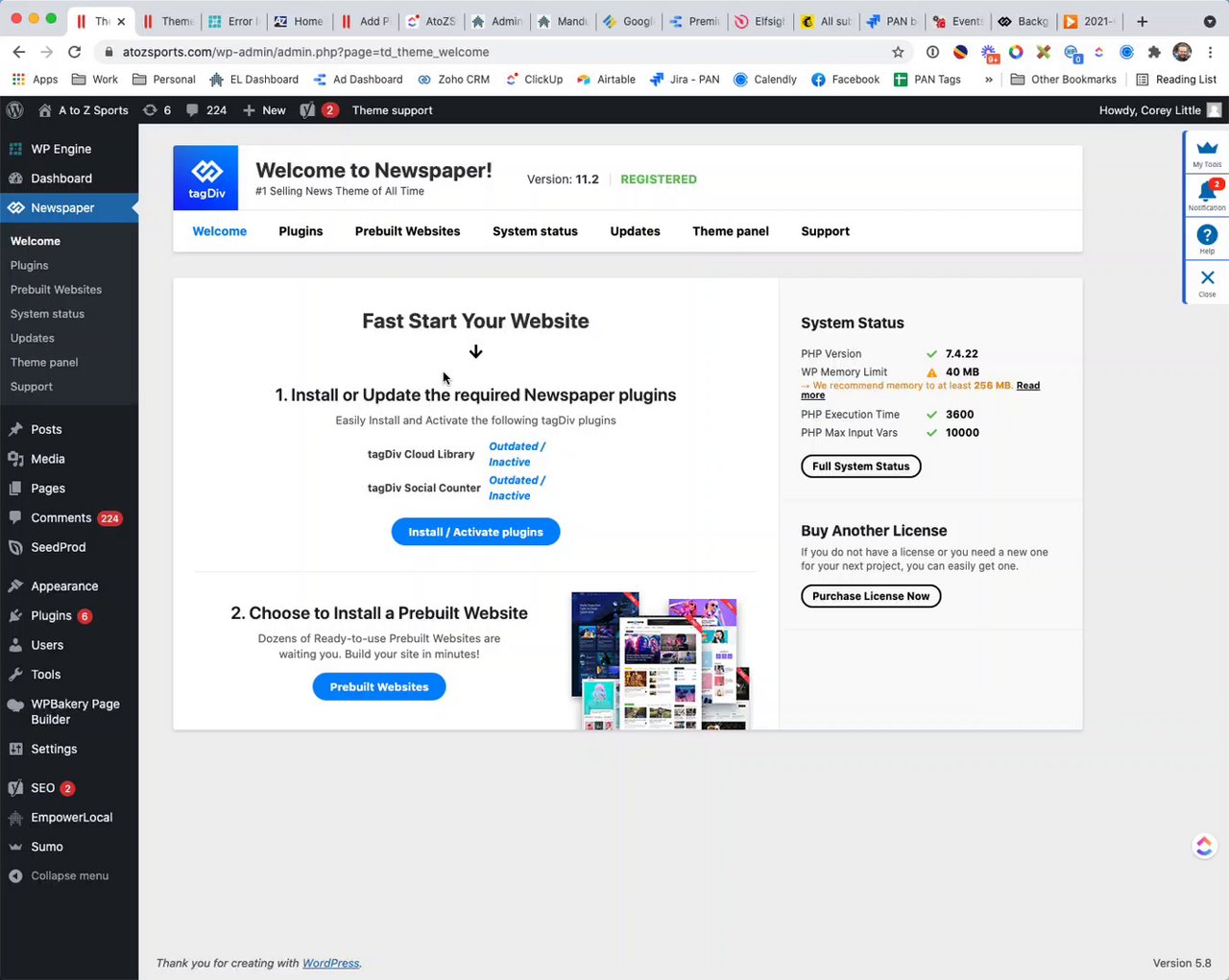Open the Work bookmarks folder

[95, 80]
